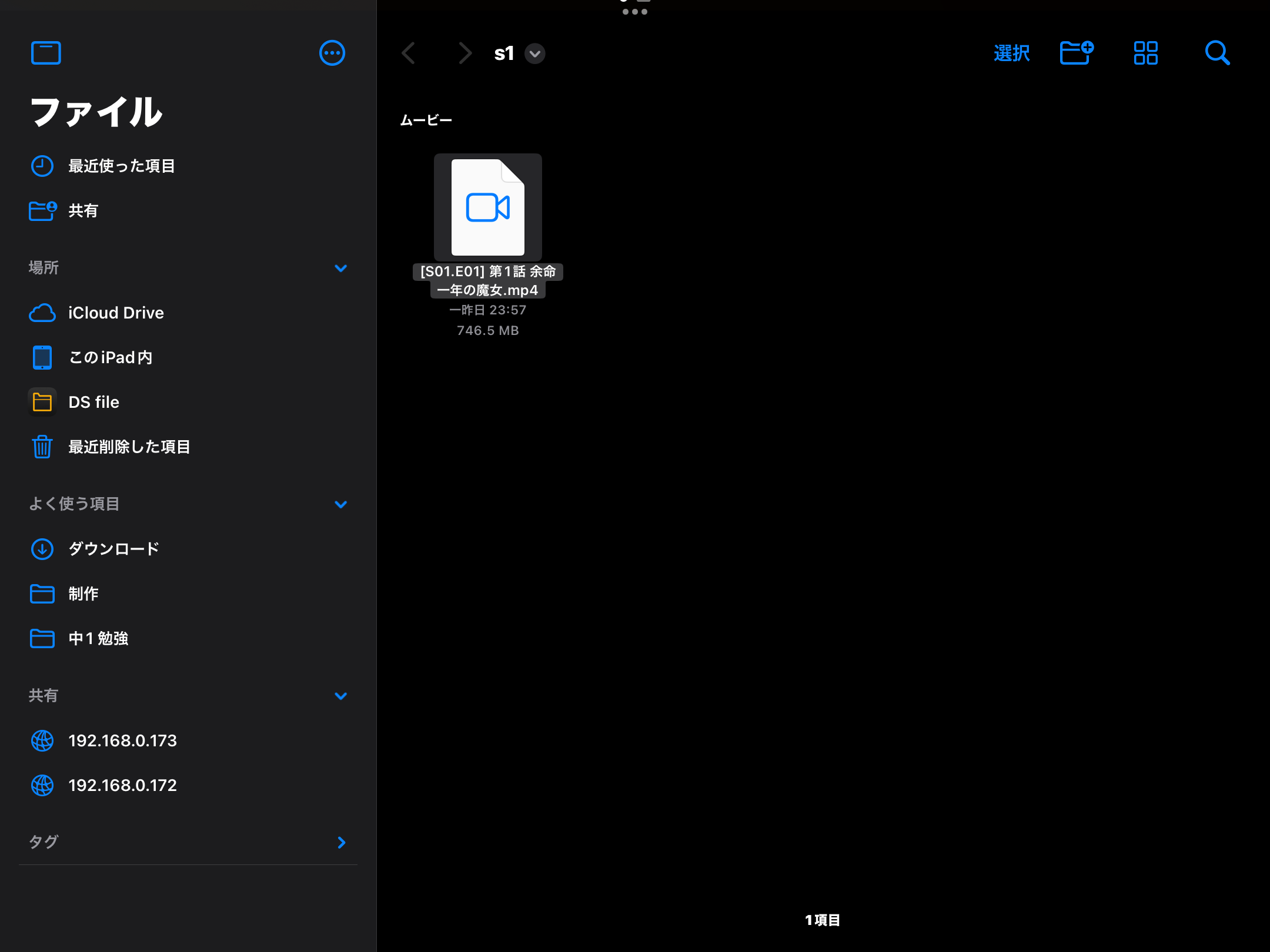The width and height of the screenshot is (1270, 952).
Task: Open the ダウンロード folder
Action: (113, 549)
